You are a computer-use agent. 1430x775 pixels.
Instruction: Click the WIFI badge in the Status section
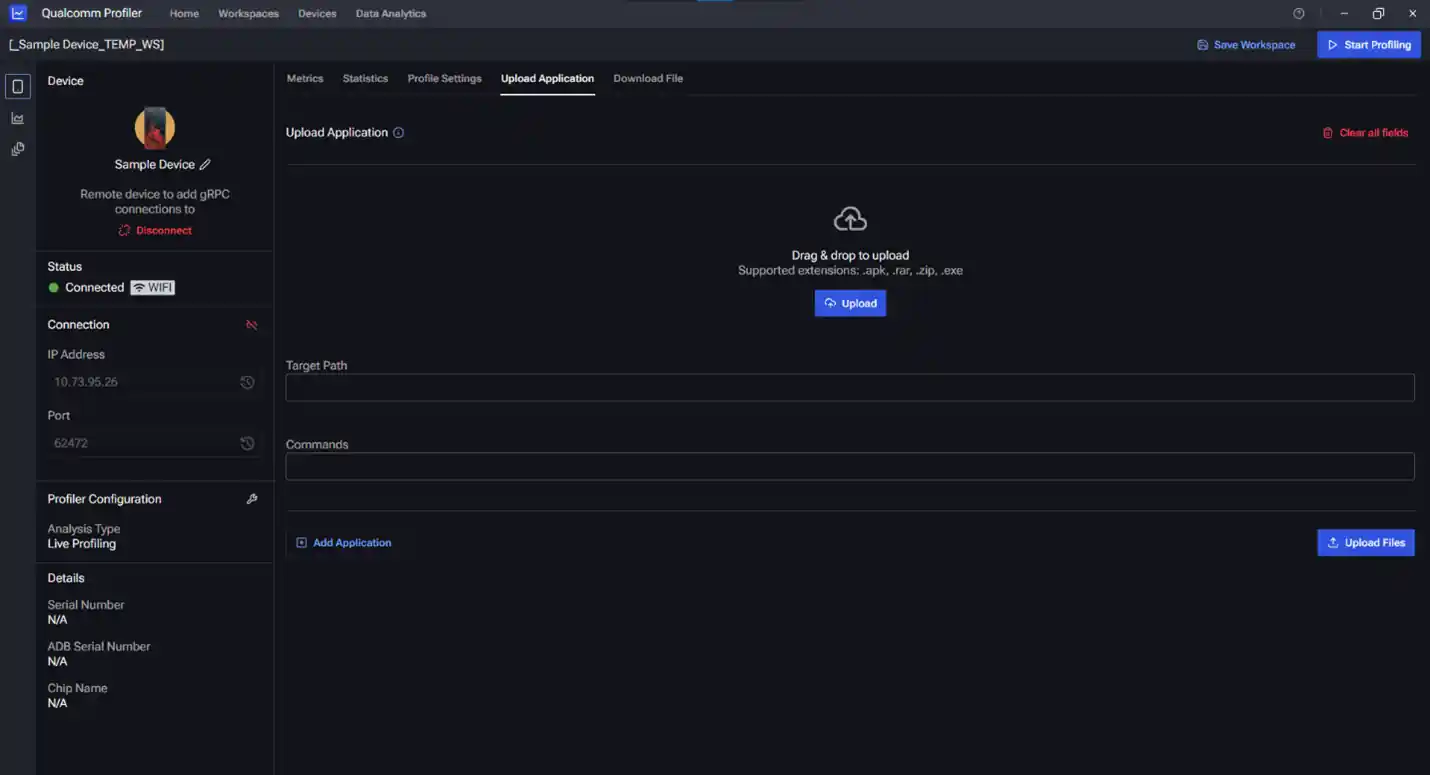(x=152, y=287)
